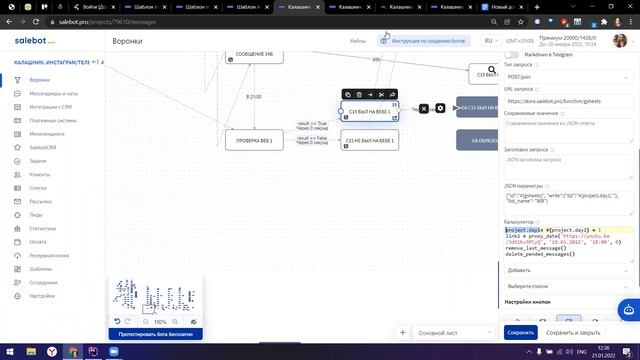640x360 pixels.
Task: Add new sheet with plus button
Action: (x=402, y=333)
